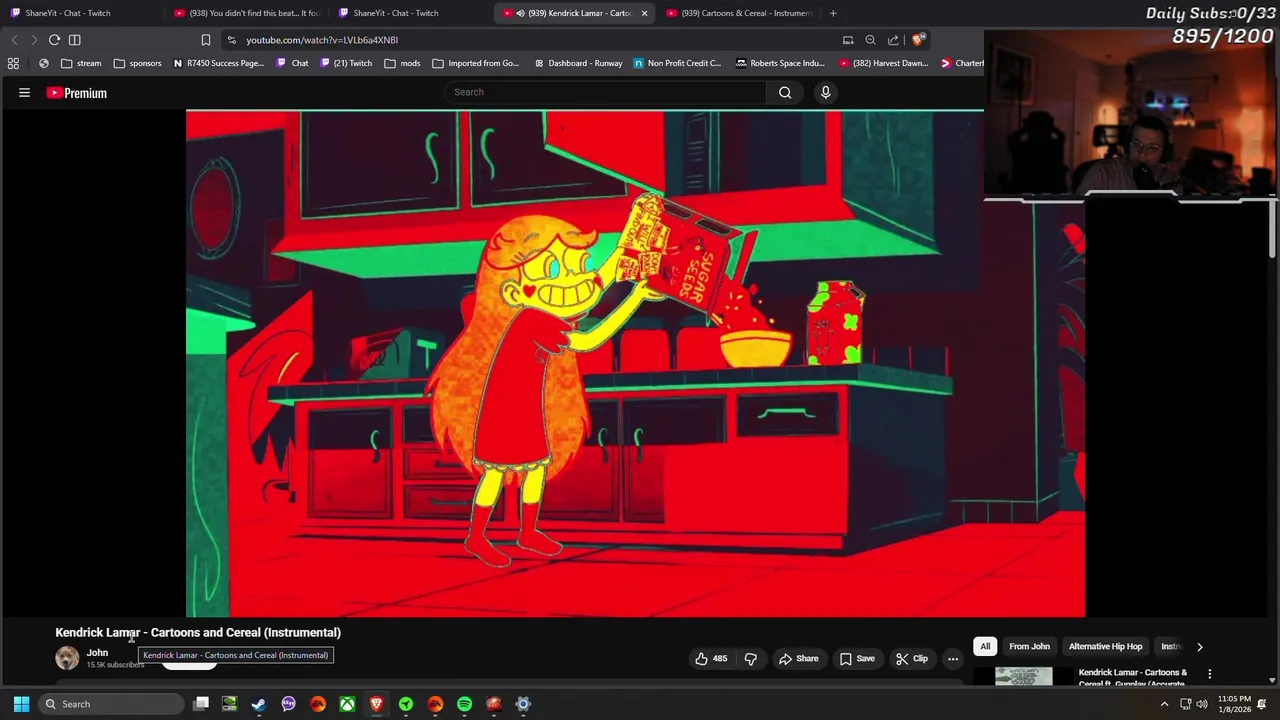Select the All filter chip

point(985,646)
